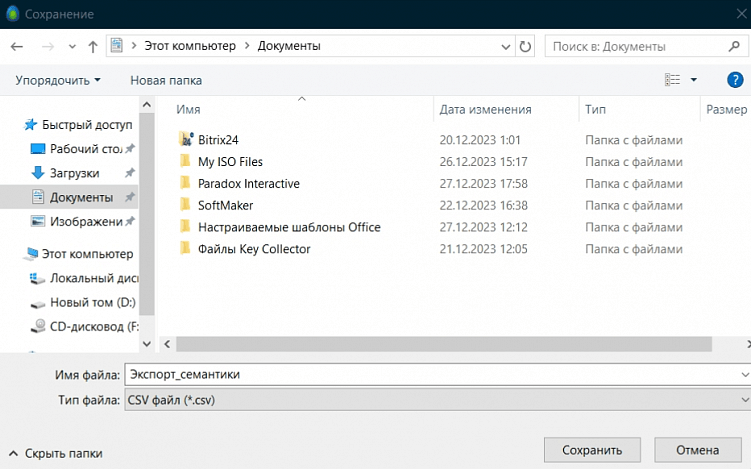
Task: Select the 'Paradox Interactive' folder name
Action: pyautogui.click(x=249, y=183)
